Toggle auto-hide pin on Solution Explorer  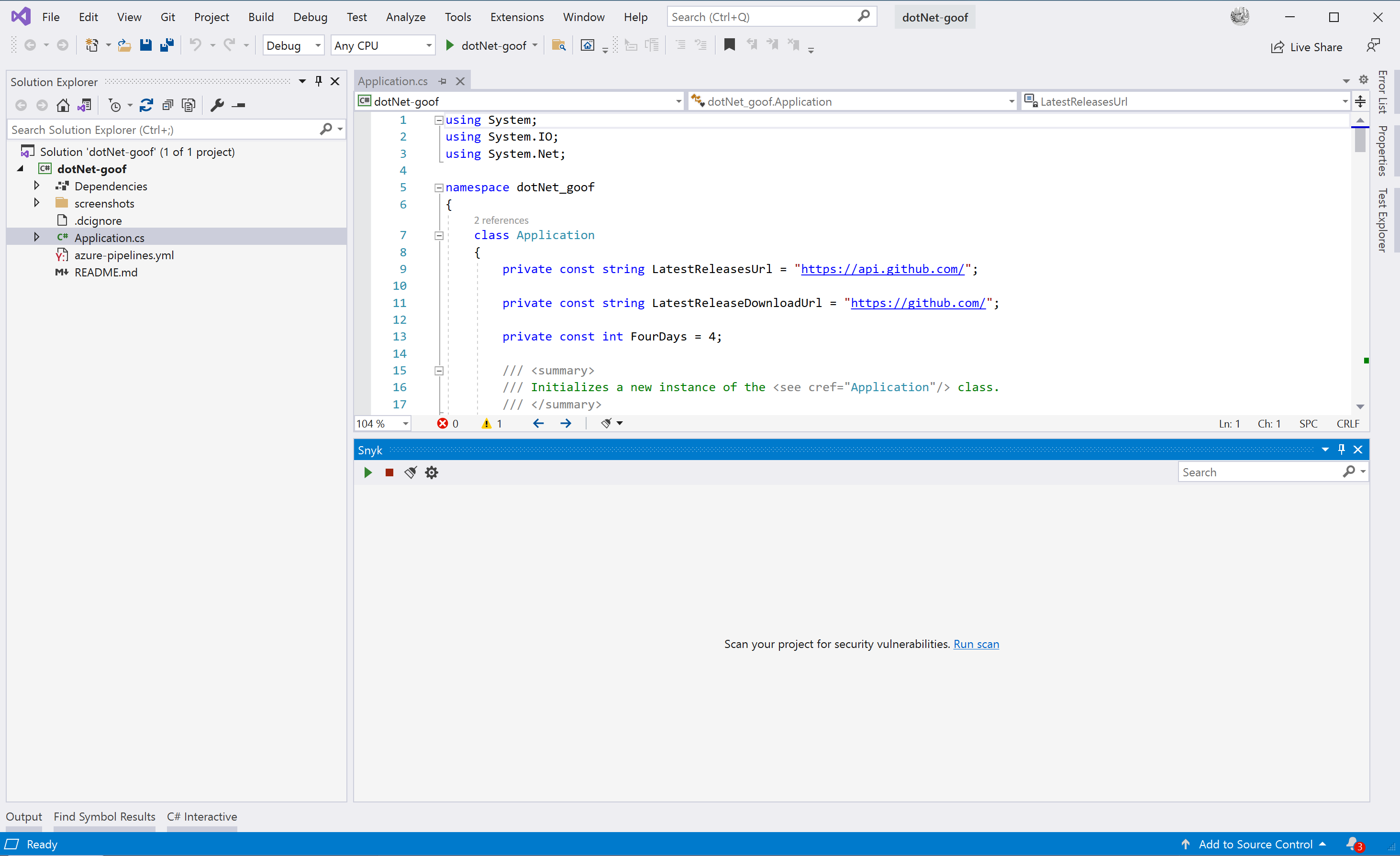click(x=319, y=81)
